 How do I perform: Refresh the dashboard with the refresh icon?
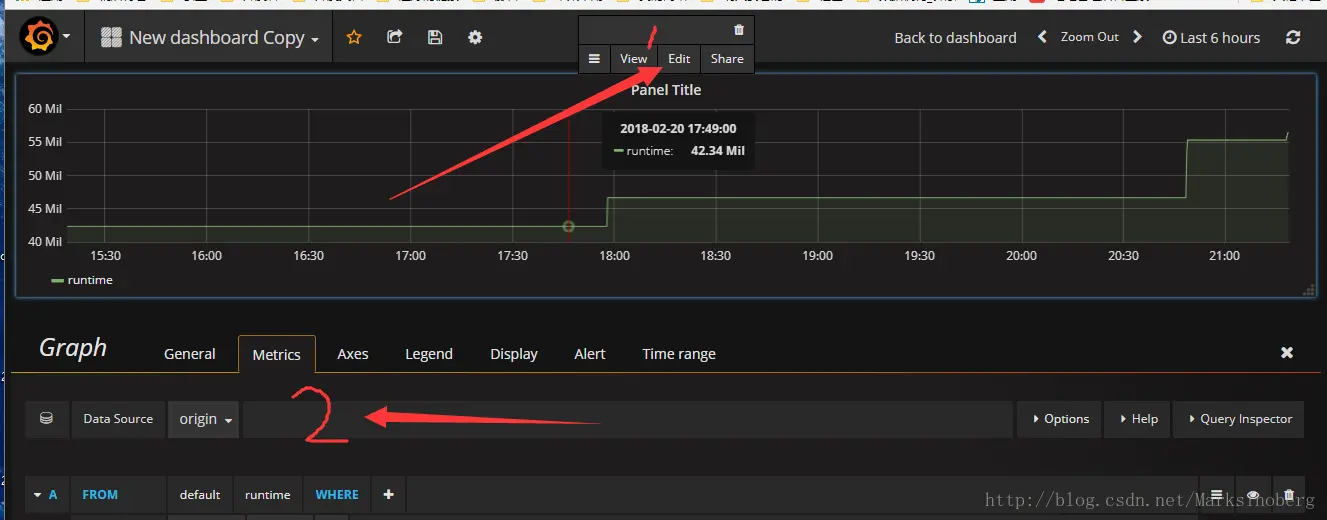coord(1293,37)
